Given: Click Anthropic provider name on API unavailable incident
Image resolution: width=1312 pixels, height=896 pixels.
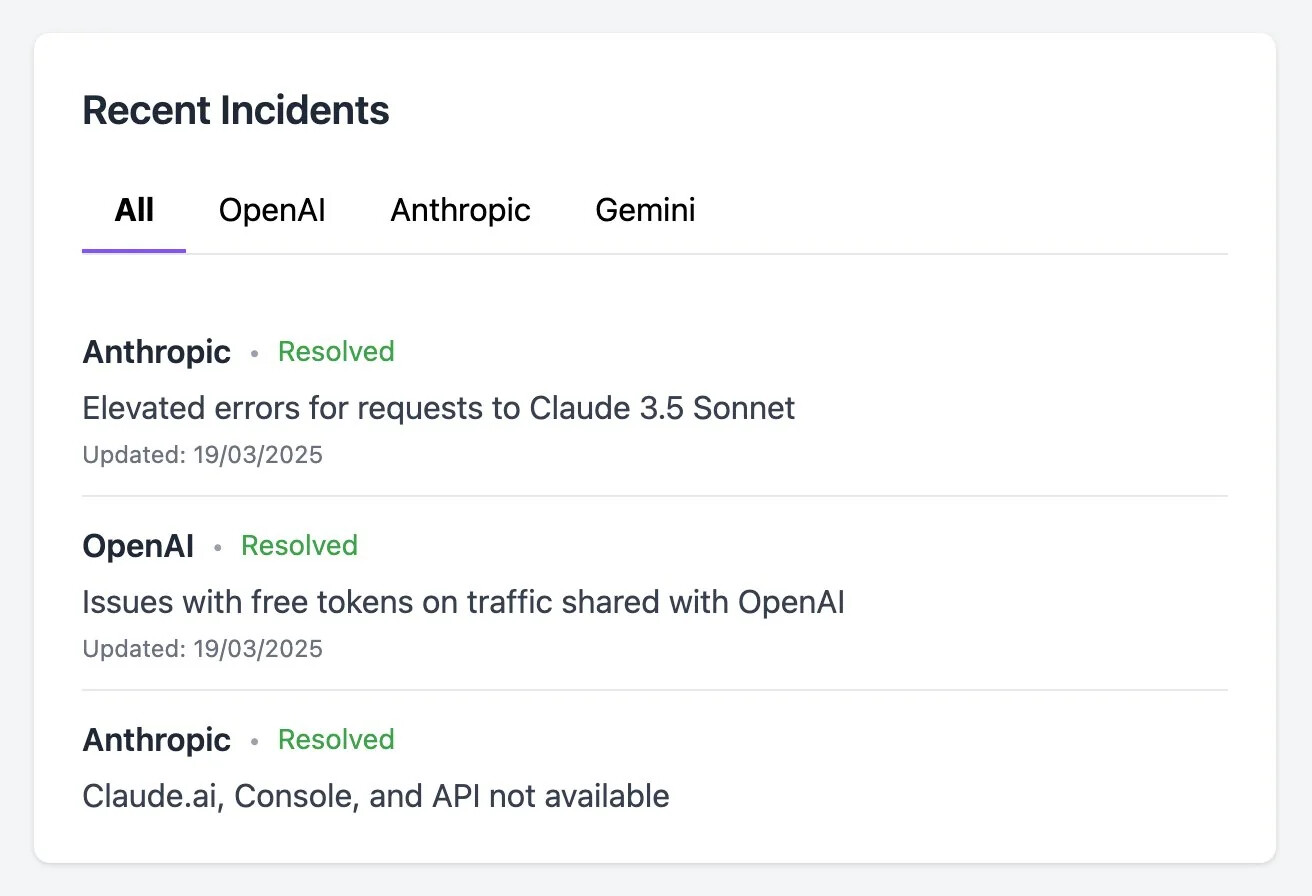Looking at the screenshot, I should 156,740.
